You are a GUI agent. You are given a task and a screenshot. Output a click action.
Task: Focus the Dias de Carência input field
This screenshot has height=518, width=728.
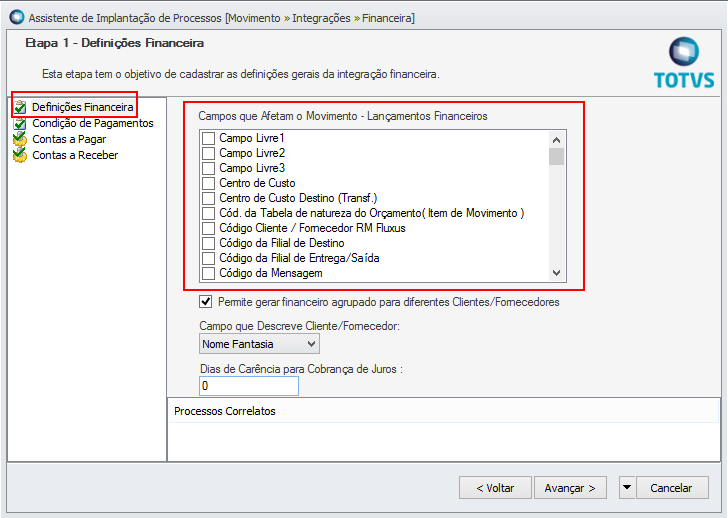[249, 386]
